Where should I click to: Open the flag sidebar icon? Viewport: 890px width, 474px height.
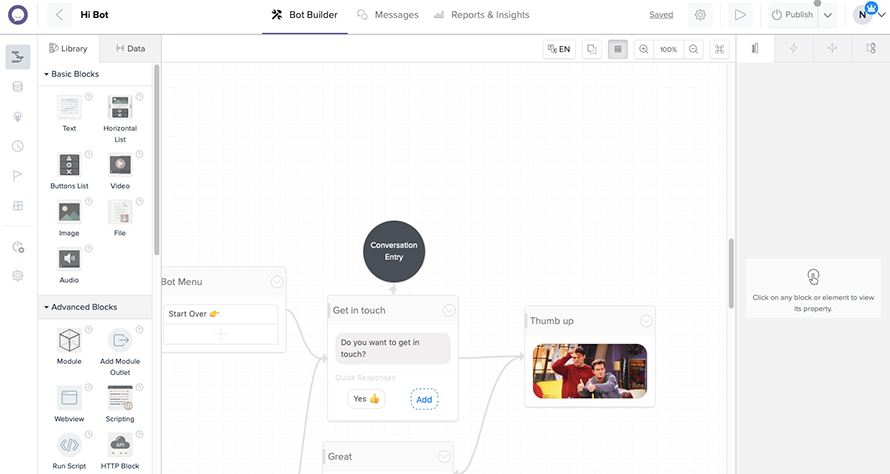coord(18,175)
